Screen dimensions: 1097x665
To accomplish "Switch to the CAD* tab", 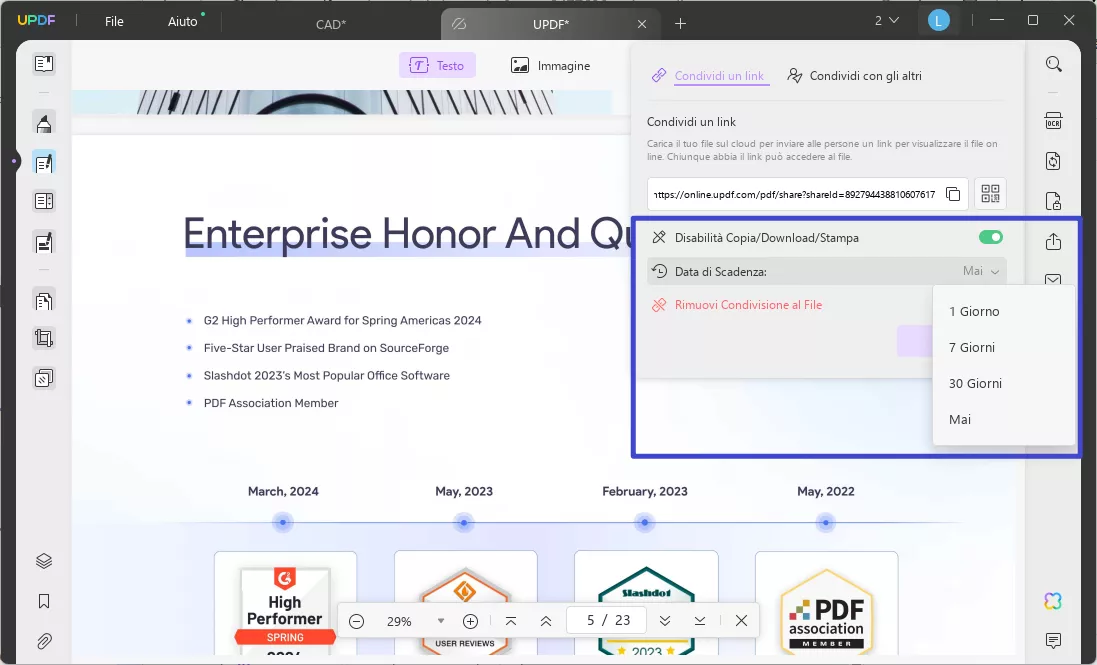I will click(331, 24).
